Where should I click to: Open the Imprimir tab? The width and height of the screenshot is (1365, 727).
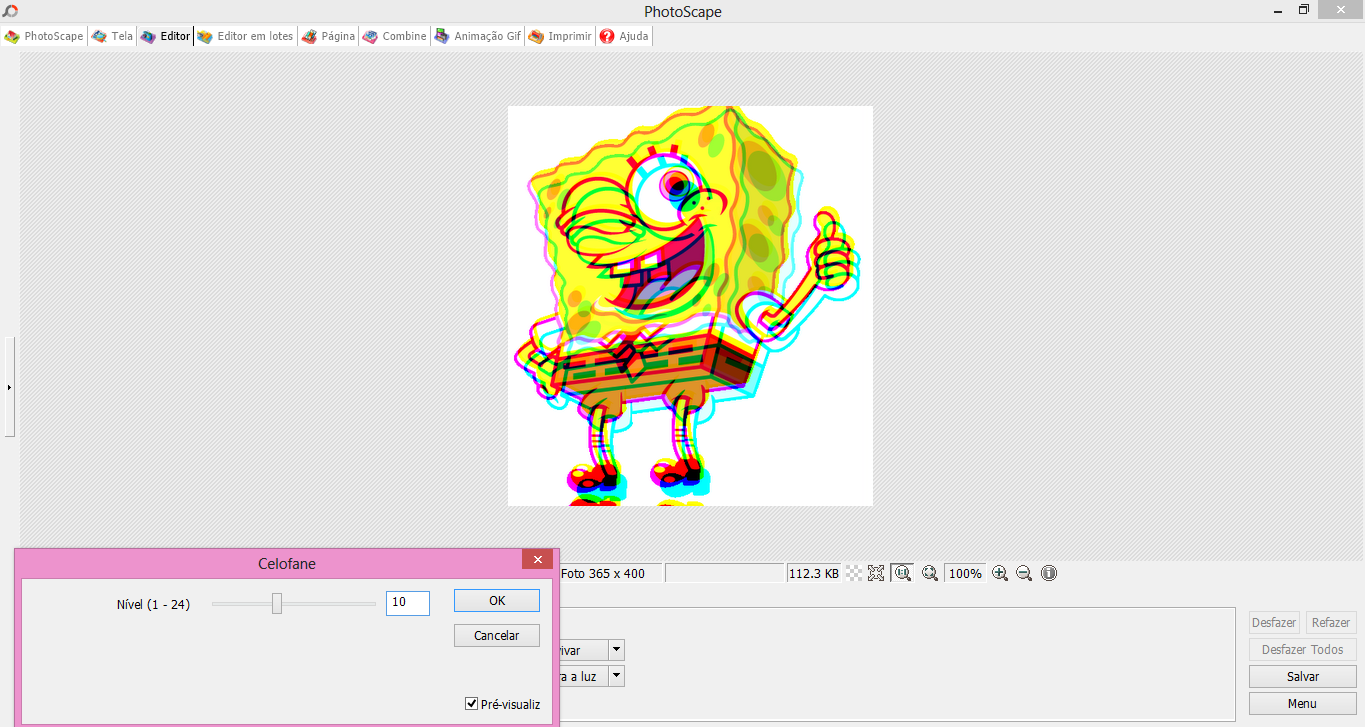coord(560,36)
